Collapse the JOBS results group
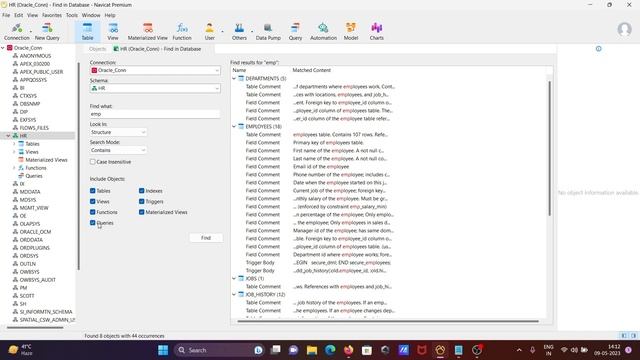Screen dimensions: 640x360 point(234,278)
